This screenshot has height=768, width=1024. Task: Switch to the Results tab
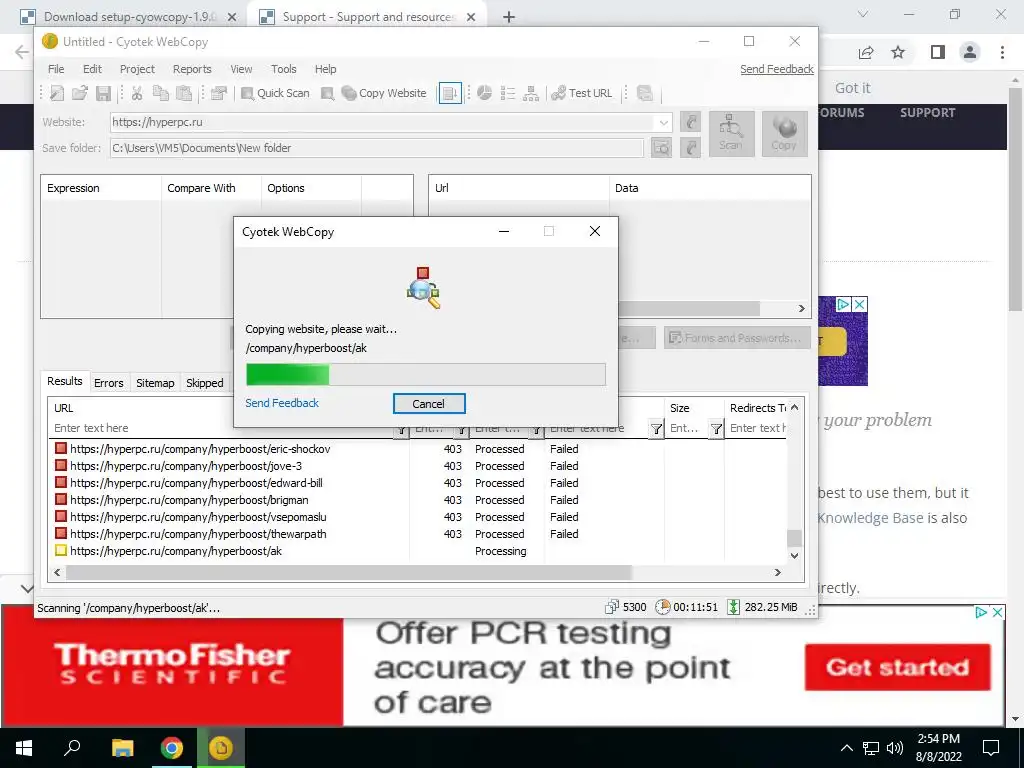65,381
